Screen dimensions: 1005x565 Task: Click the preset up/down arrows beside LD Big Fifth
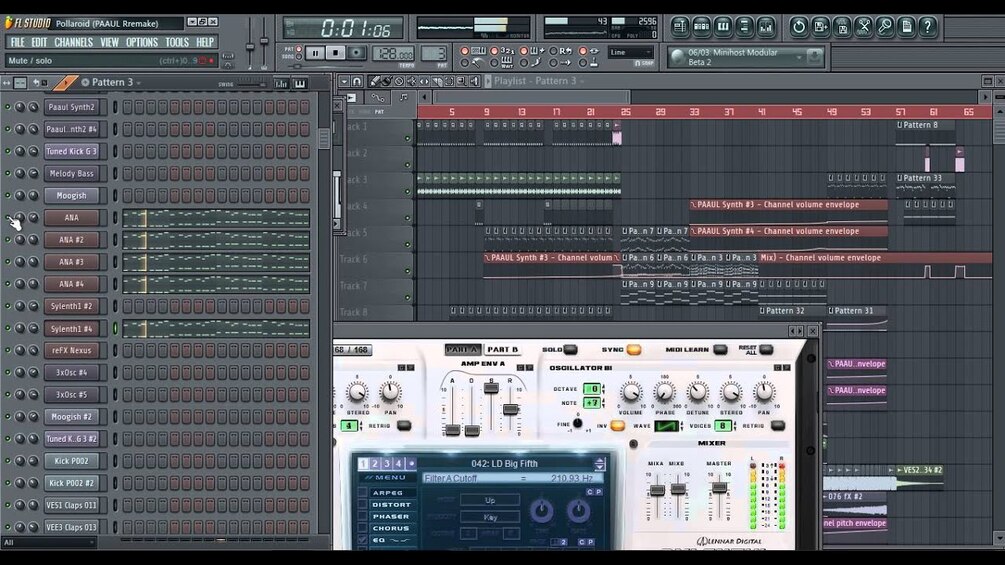pyautogui.click(x=599, y=464)
